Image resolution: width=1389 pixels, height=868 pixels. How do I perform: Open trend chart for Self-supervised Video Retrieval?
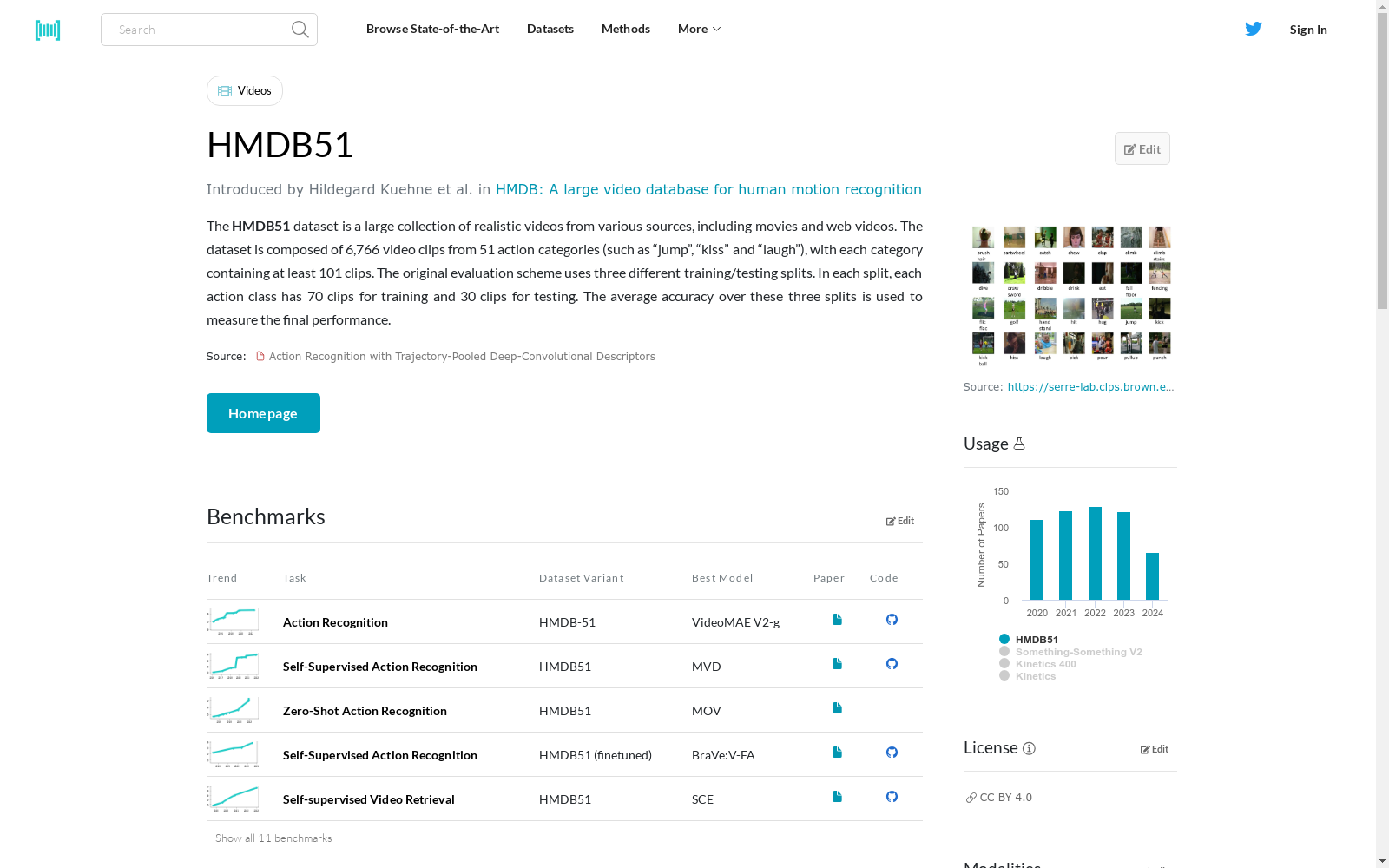(233, 799)
